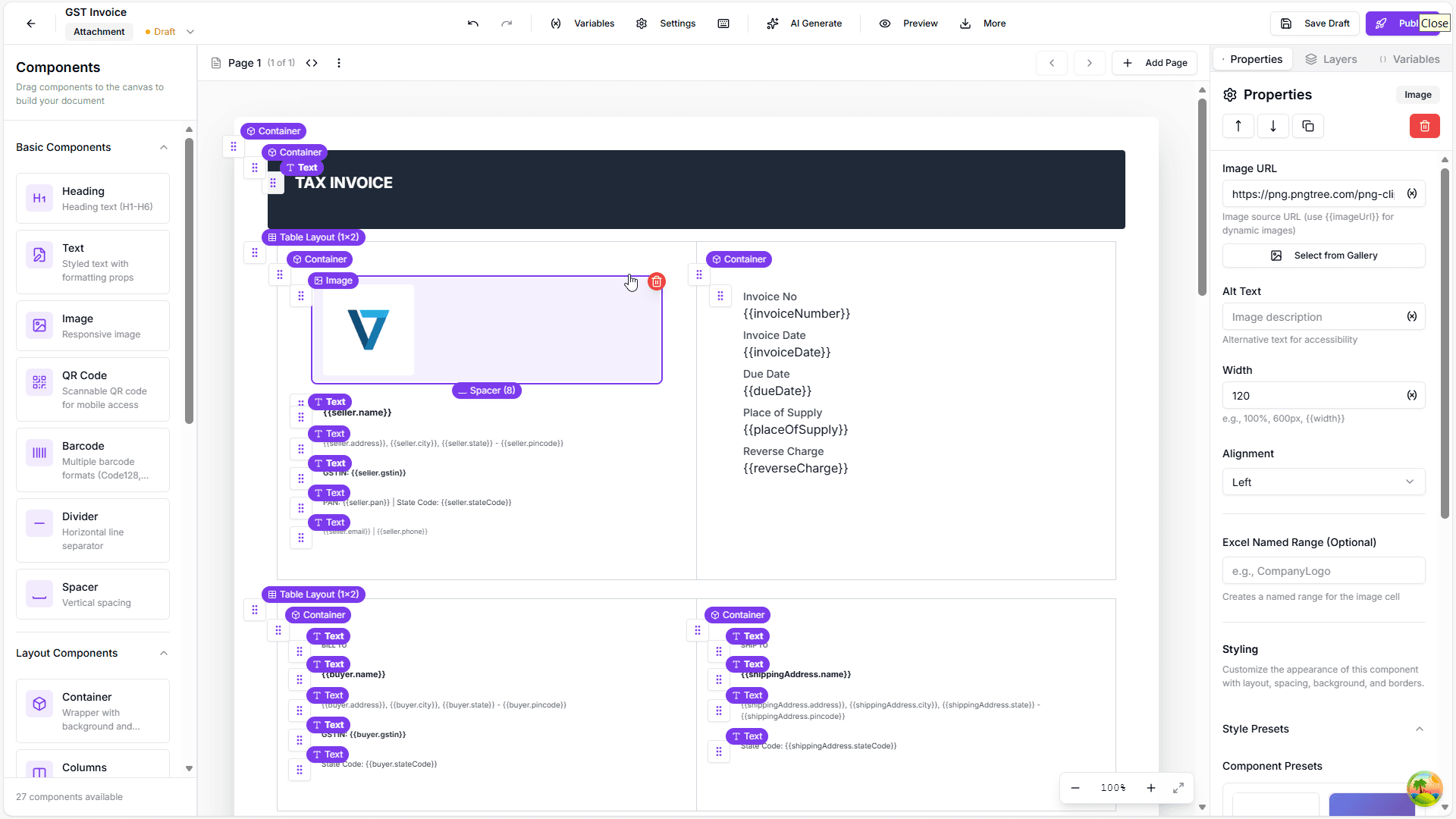Collapse the Style Presets section

click(1420, 729)
